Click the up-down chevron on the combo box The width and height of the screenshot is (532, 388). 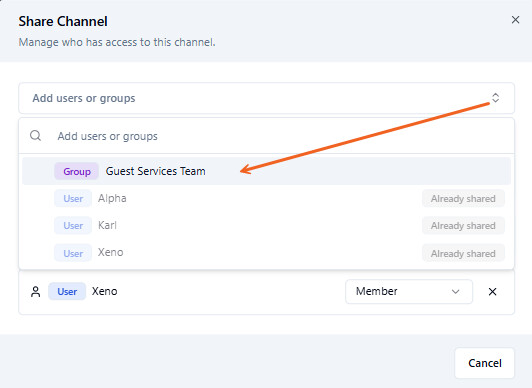coord(495,98)
